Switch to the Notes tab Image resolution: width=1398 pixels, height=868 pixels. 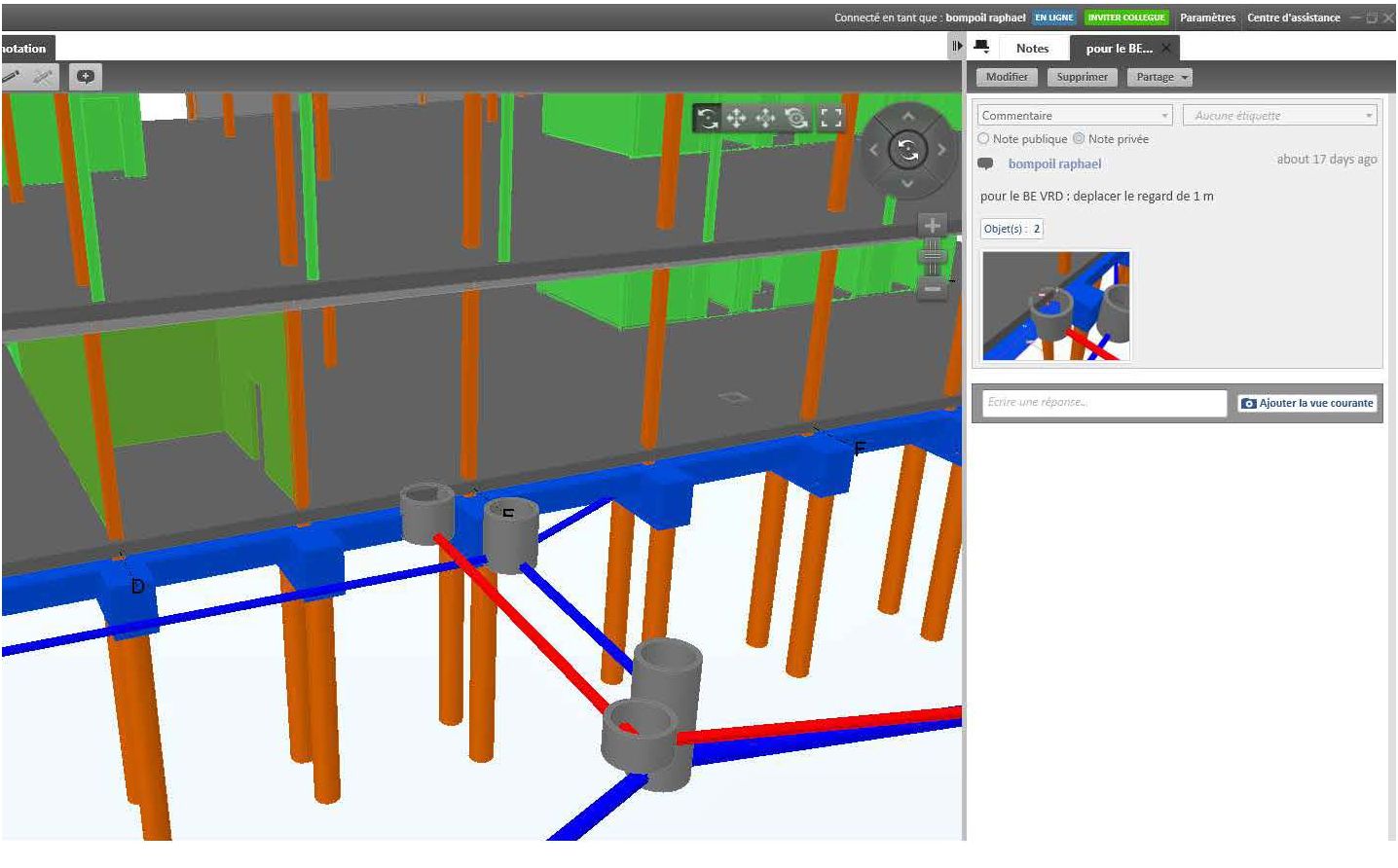pos(1032,48)
